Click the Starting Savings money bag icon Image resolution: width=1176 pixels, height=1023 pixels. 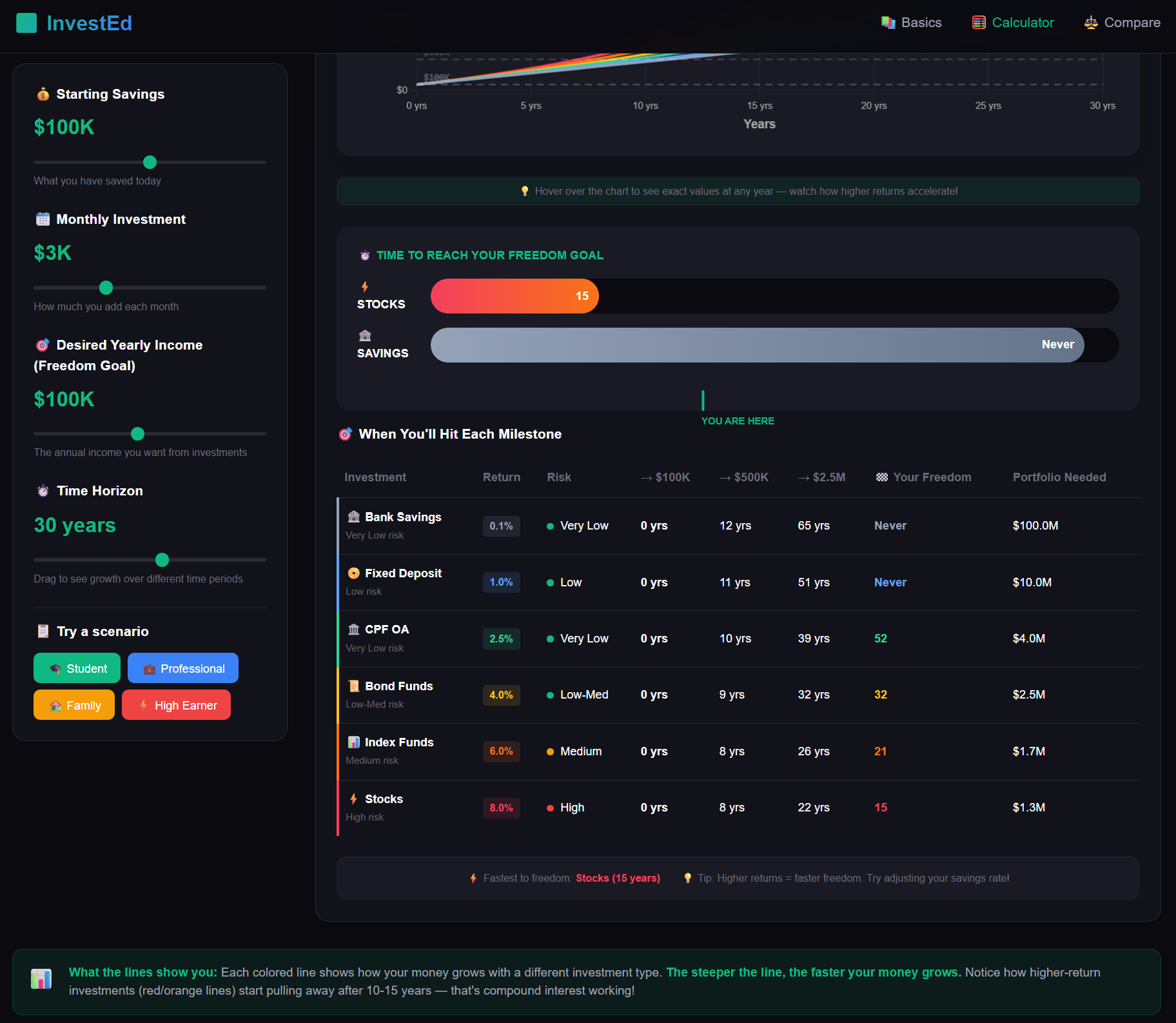[x=43, y=94]
